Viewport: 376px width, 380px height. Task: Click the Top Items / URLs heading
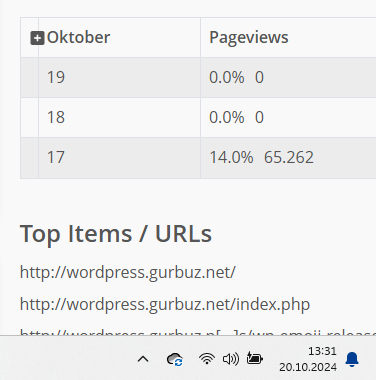(116, 234)
